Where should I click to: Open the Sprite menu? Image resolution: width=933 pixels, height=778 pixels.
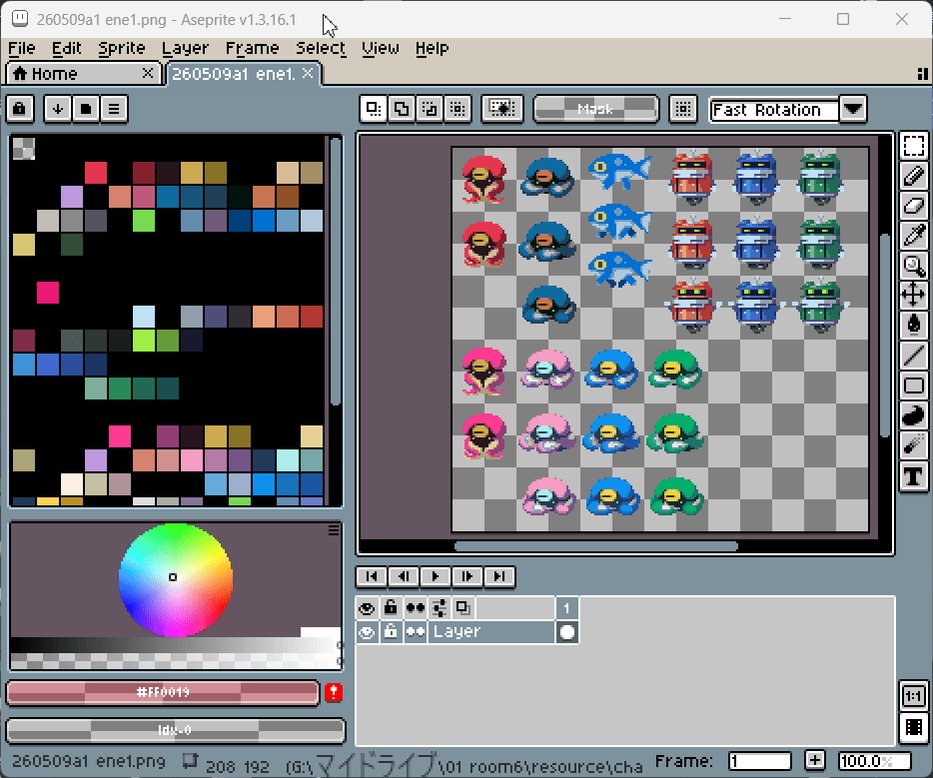coord(122,48)
